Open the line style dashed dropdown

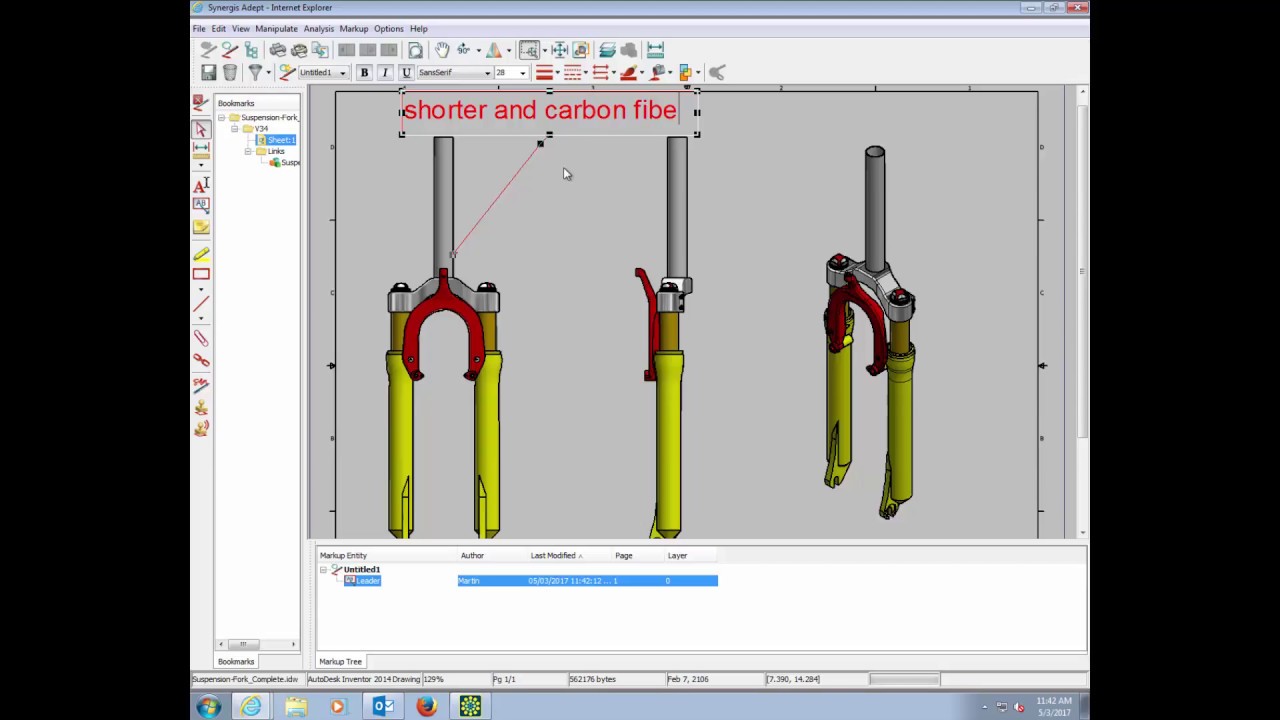click(x=585, y=73)
